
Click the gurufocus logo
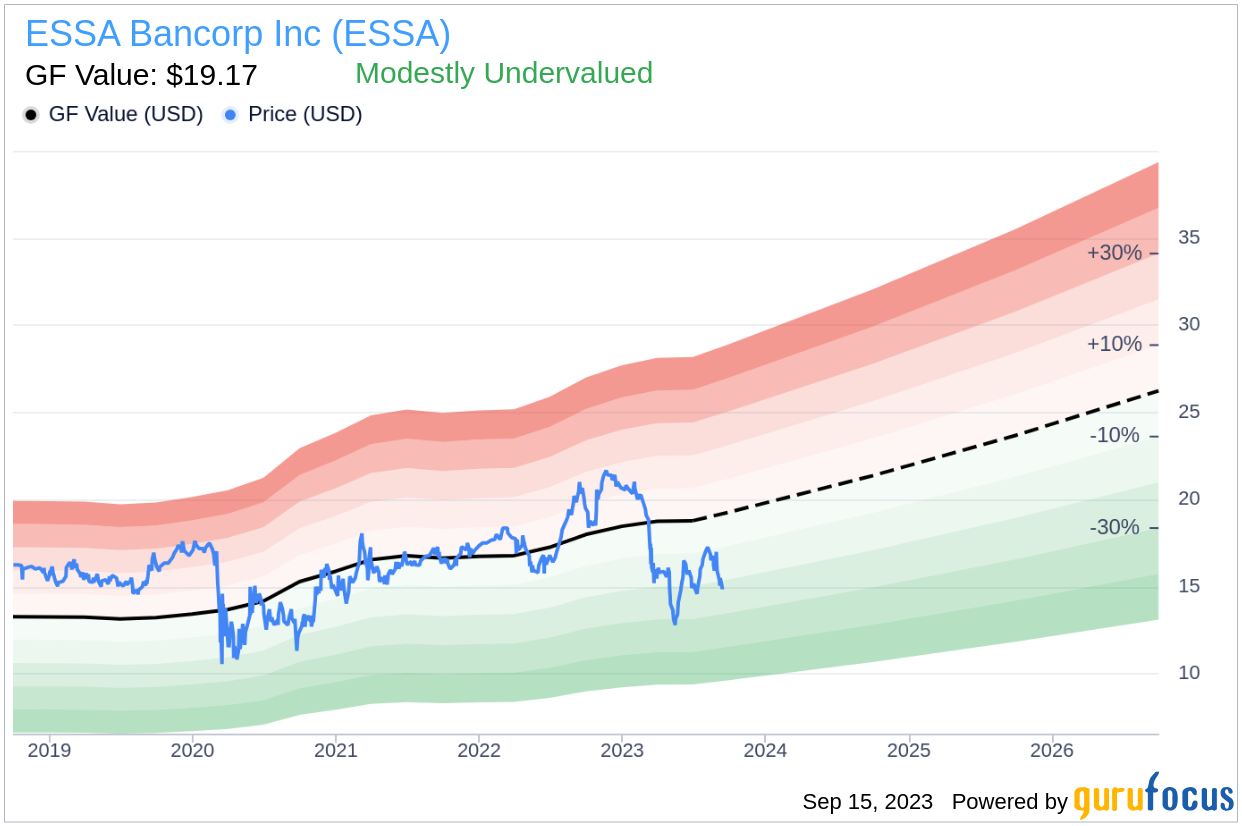pos(1154,797)
